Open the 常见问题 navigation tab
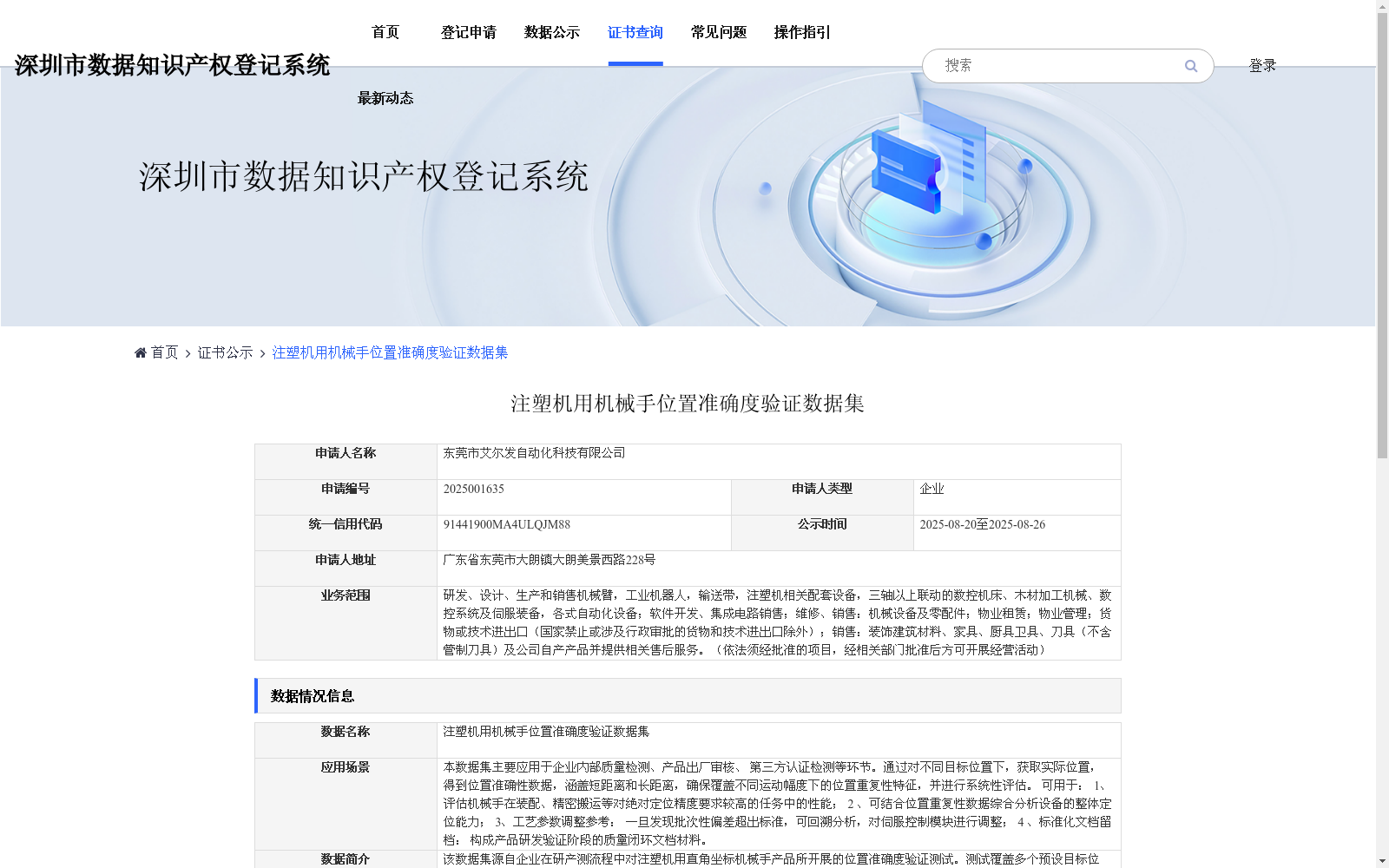The width and height of the screenshot is (1389, 868). click(719, 32)
